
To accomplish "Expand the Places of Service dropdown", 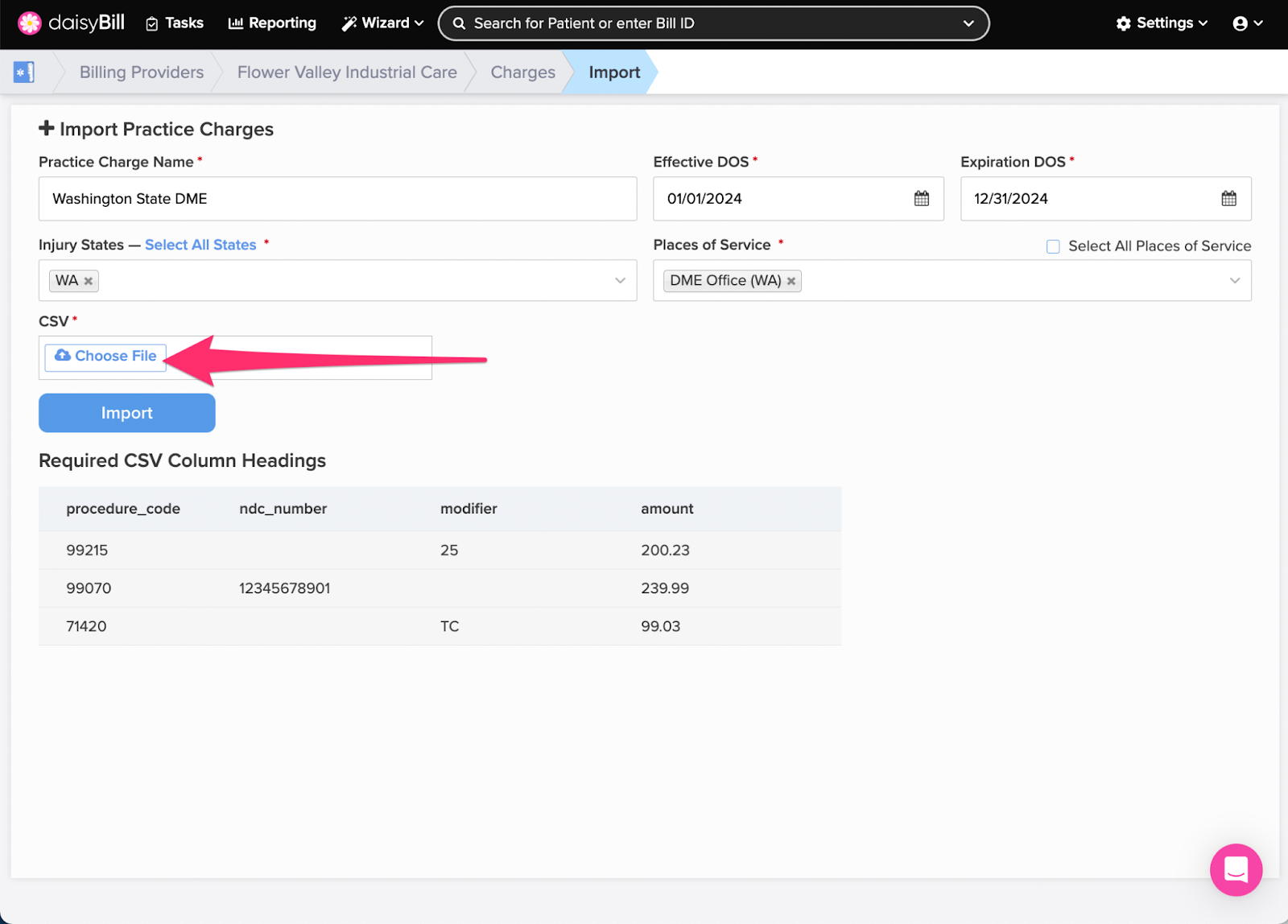I will coord(1235,281).
